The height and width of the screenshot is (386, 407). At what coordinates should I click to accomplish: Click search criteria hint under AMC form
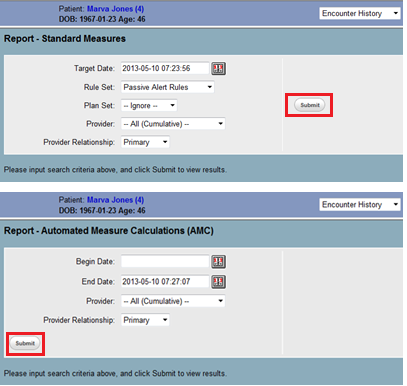click(x=115, y=373)
